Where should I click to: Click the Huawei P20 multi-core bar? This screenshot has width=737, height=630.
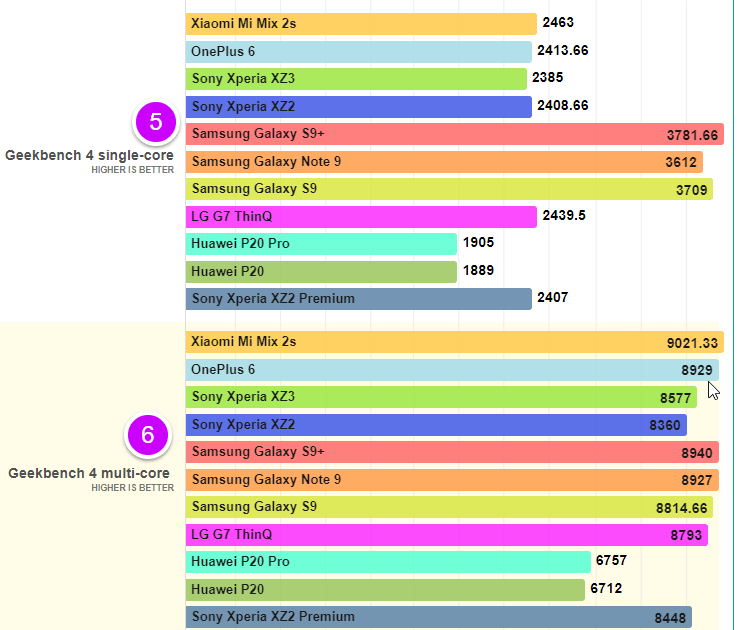385,590
